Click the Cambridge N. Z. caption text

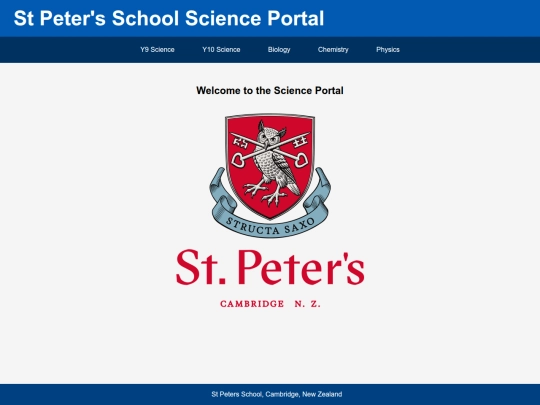point(270,304)
